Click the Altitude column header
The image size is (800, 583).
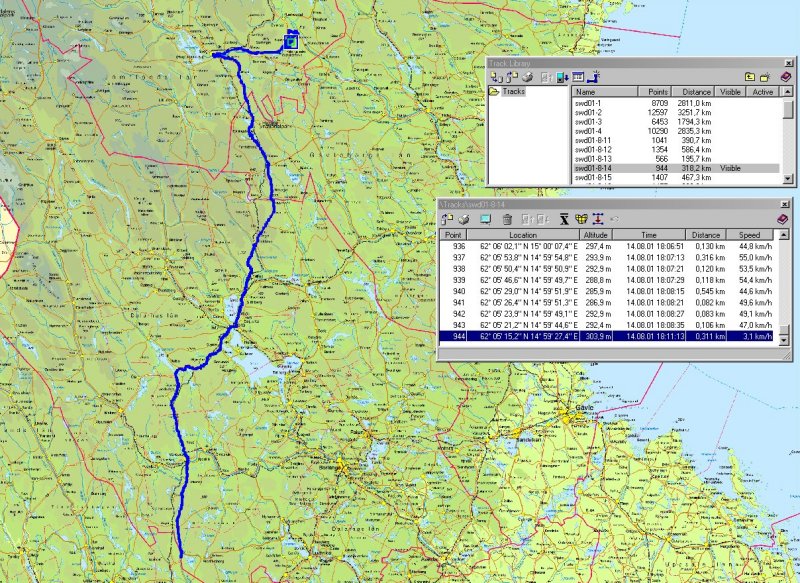595,234
